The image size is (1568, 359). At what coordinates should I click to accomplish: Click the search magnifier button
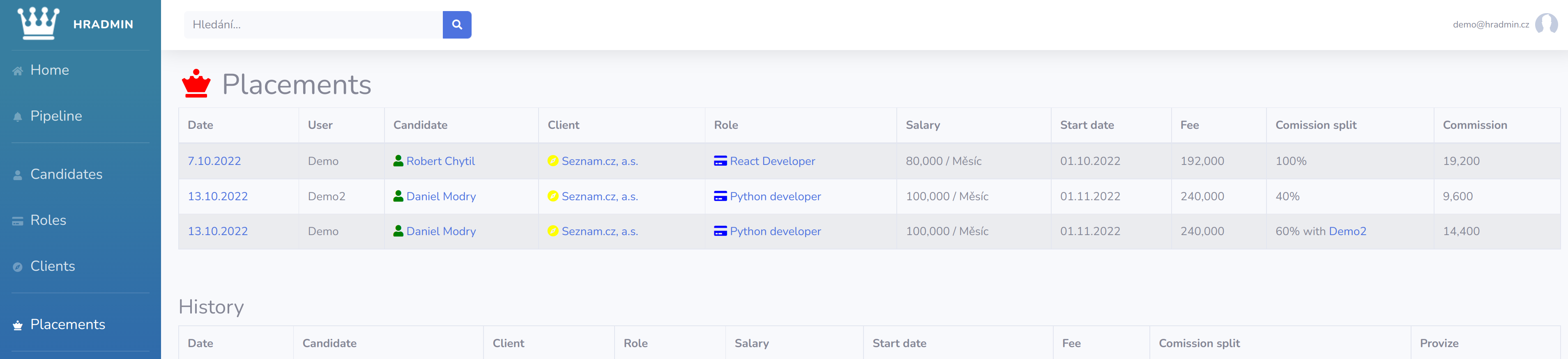(456, 25)
